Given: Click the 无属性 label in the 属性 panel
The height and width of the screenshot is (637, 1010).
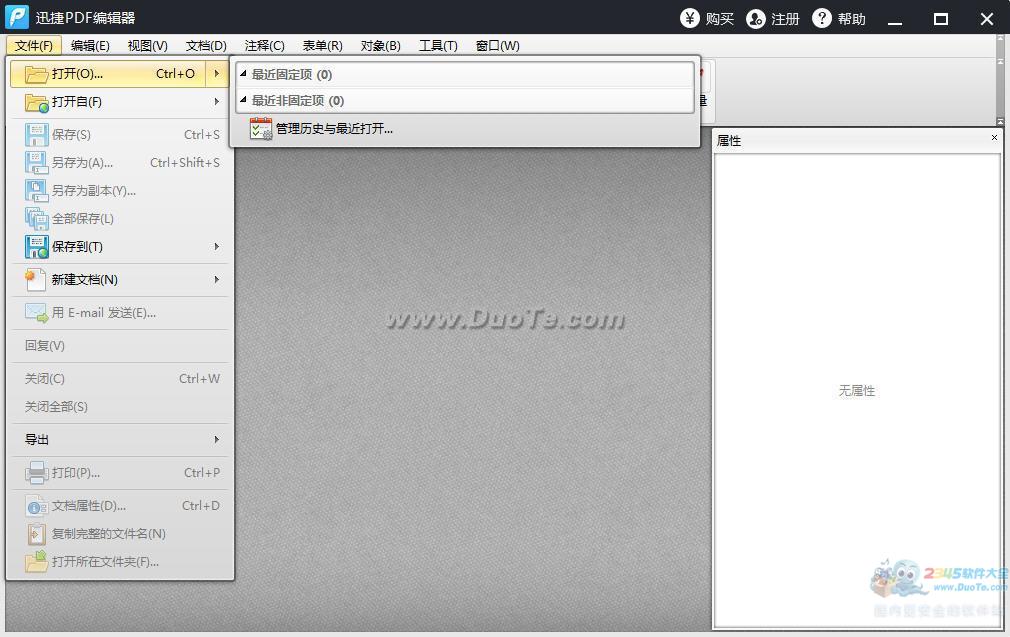Looking at the screenshot, I should pos(857,391).
